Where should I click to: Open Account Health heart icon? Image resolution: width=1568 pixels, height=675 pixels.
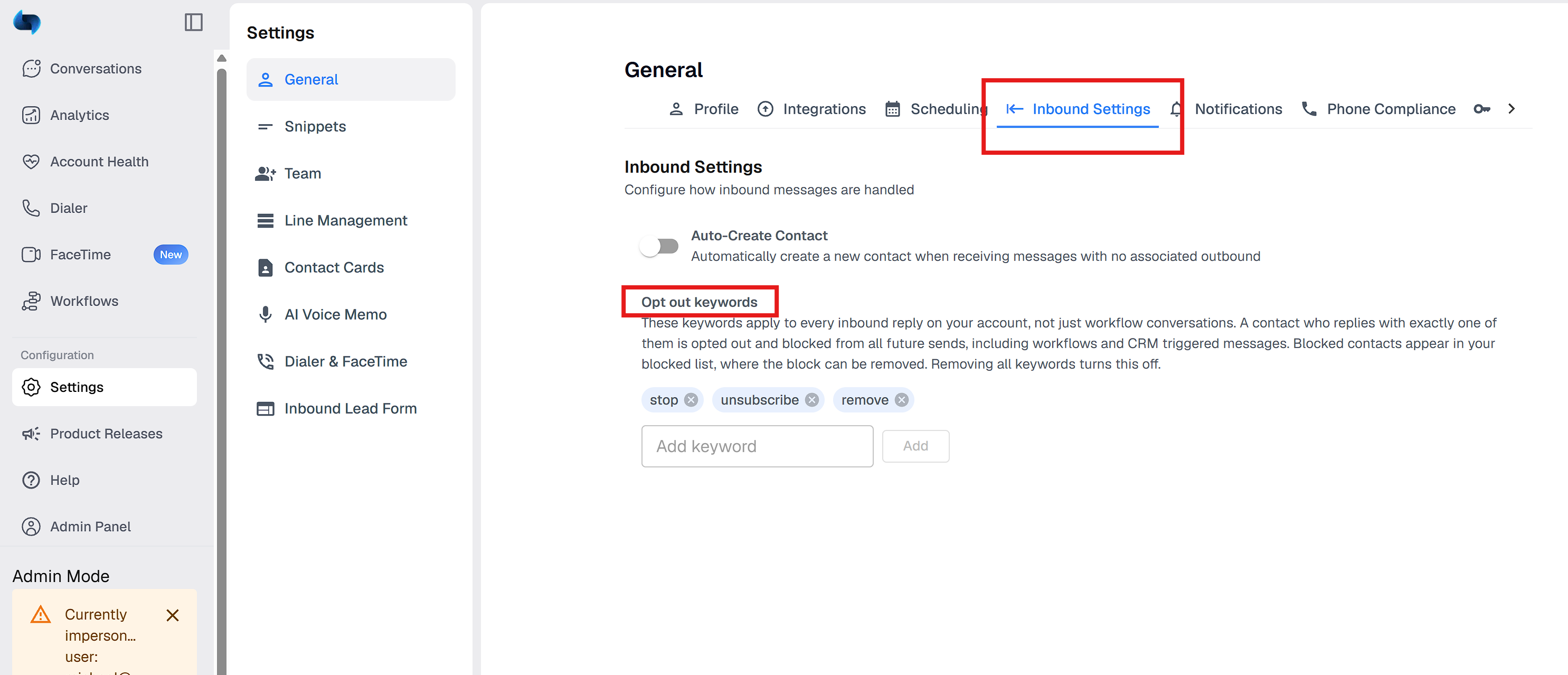pyautogui.click(x=31, y=162)
